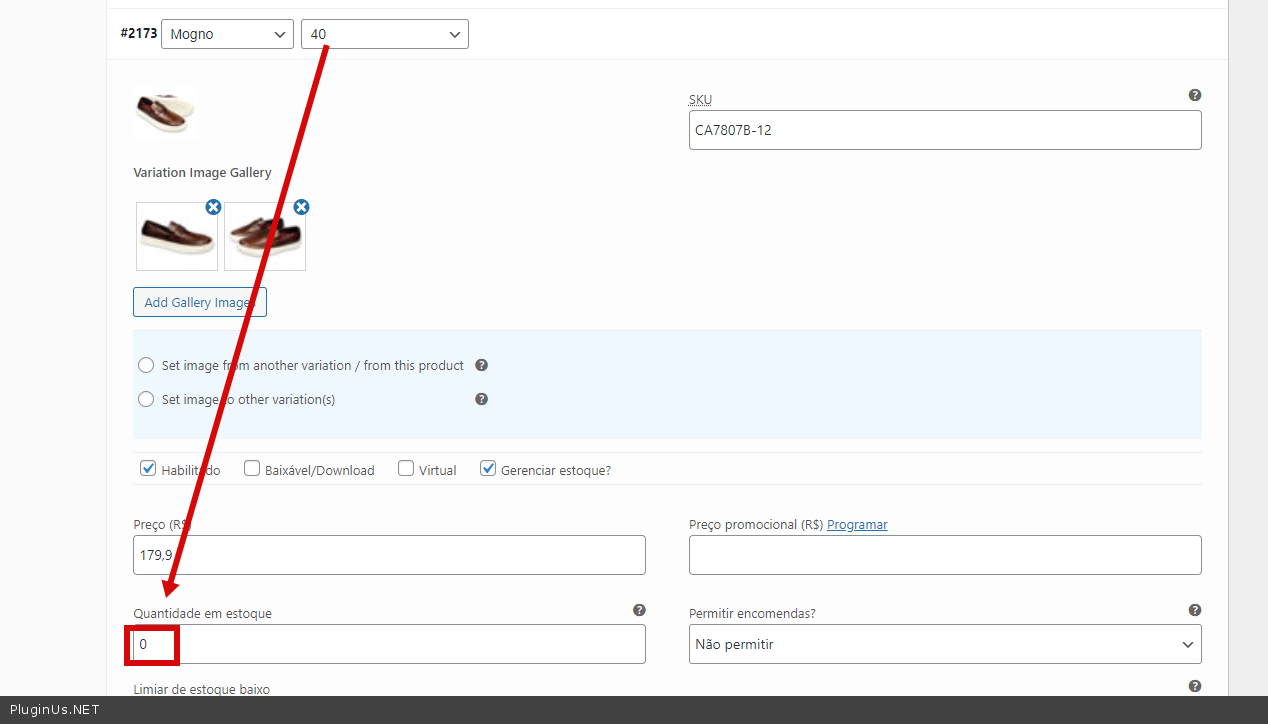This screenshot has width=1268, height=724.
Task: Click the Add Gallery Images button
Action: pyautogui.click(x=200, y=302)
